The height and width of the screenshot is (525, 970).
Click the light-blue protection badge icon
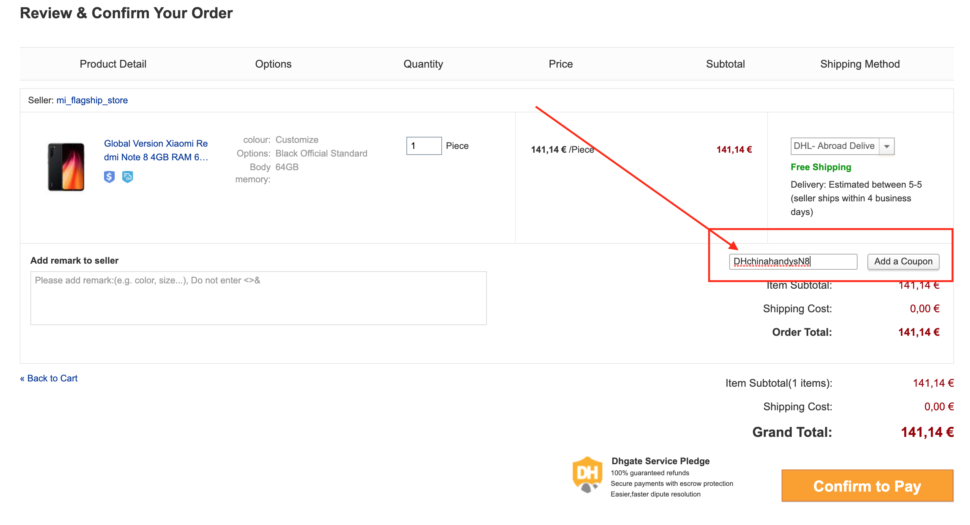(x=127, y=177)
